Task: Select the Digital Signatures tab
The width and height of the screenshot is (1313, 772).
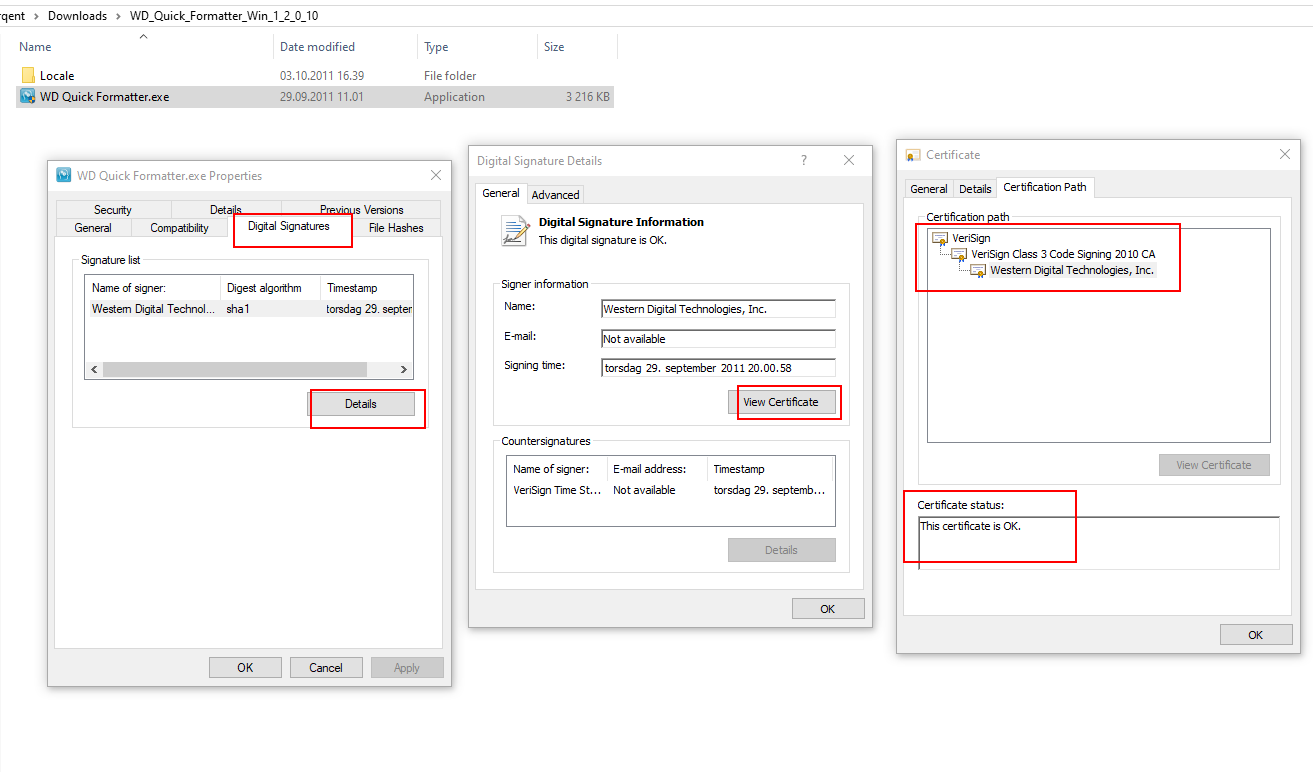Action: click(289, 226)
